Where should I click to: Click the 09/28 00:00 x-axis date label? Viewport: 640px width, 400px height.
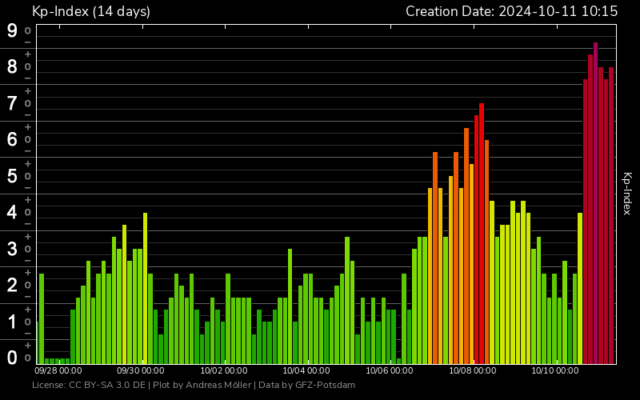pos(58,370)
